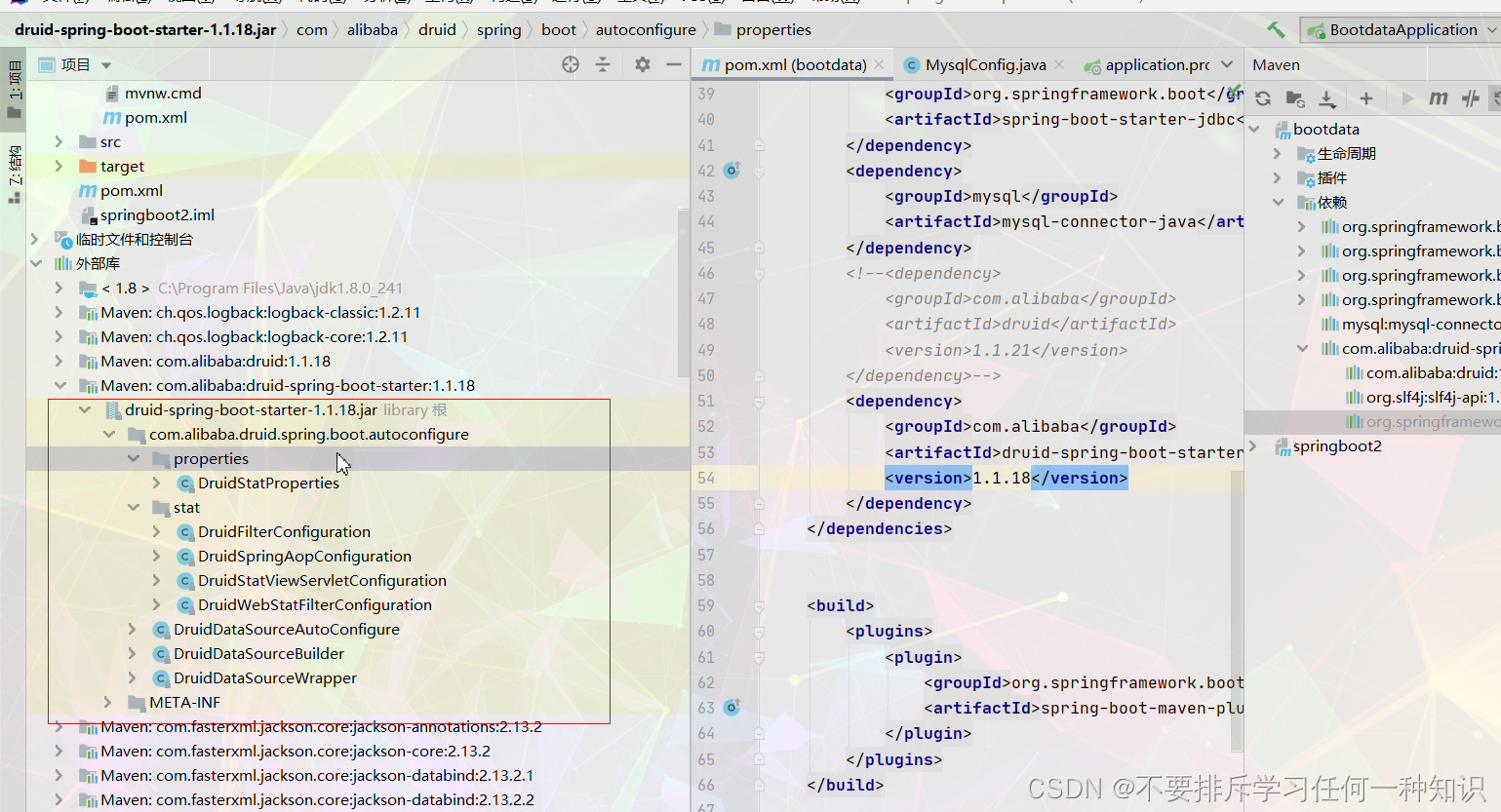Screen dimensions: 1501x812
Task: Collapse the bootdata Maven project
Action: (1254, 129)
